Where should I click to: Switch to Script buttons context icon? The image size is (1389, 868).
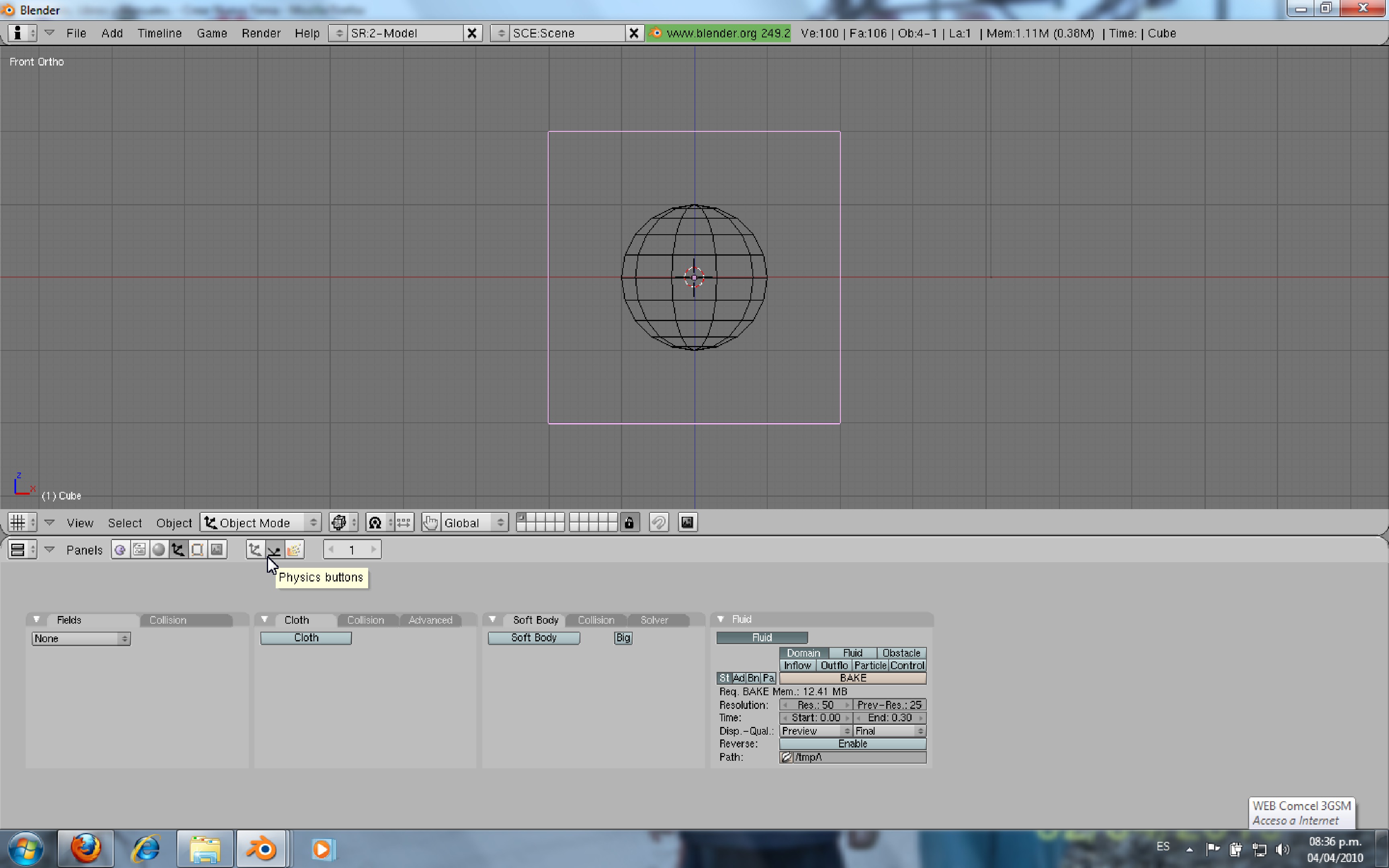[x=139, y=549]
